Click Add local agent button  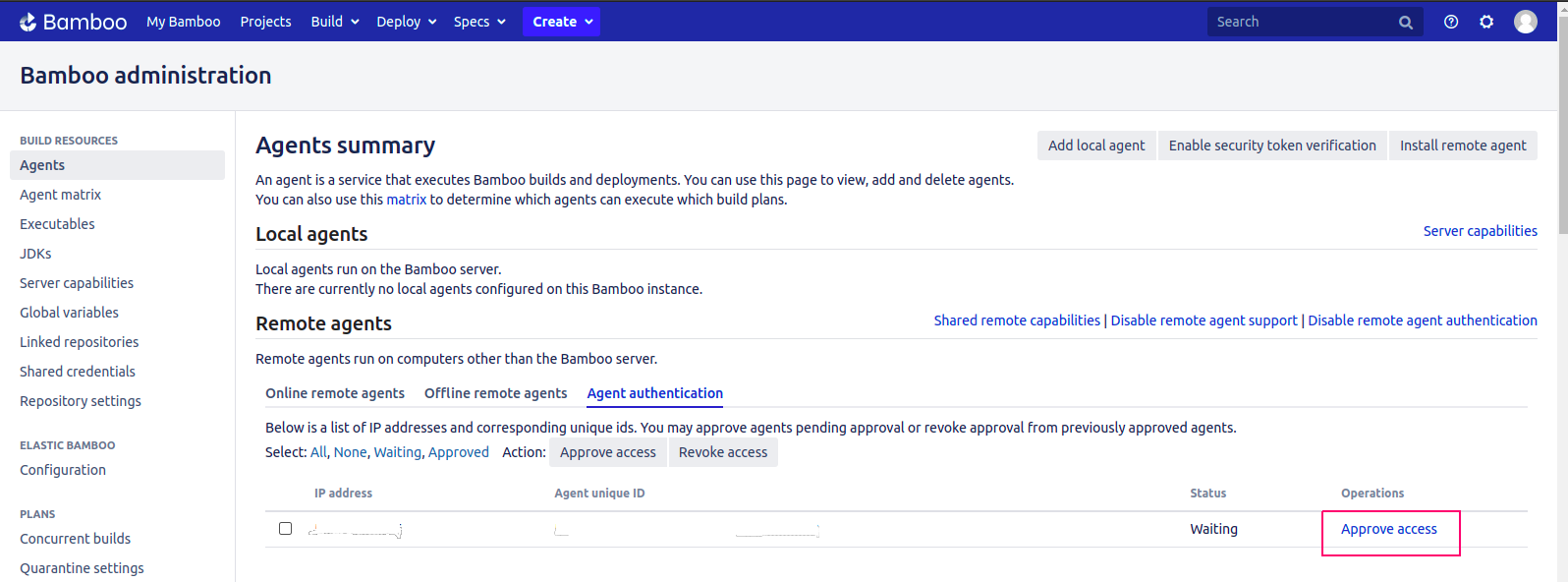pyautogui.click(x=1096, y=145)
